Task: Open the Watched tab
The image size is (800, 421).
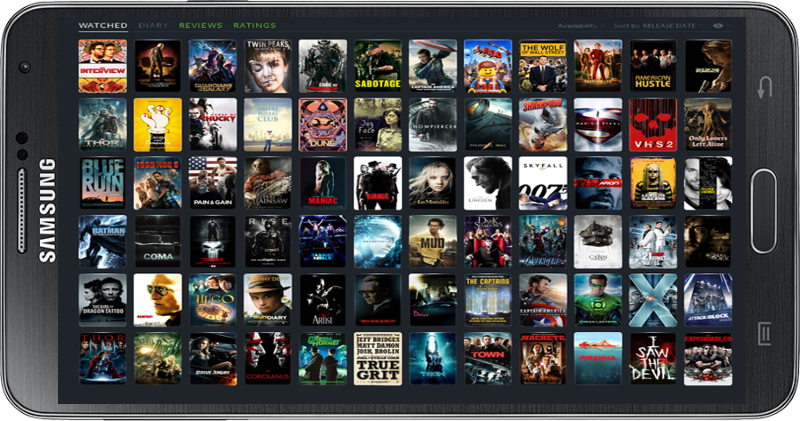Action: point(103,25)
